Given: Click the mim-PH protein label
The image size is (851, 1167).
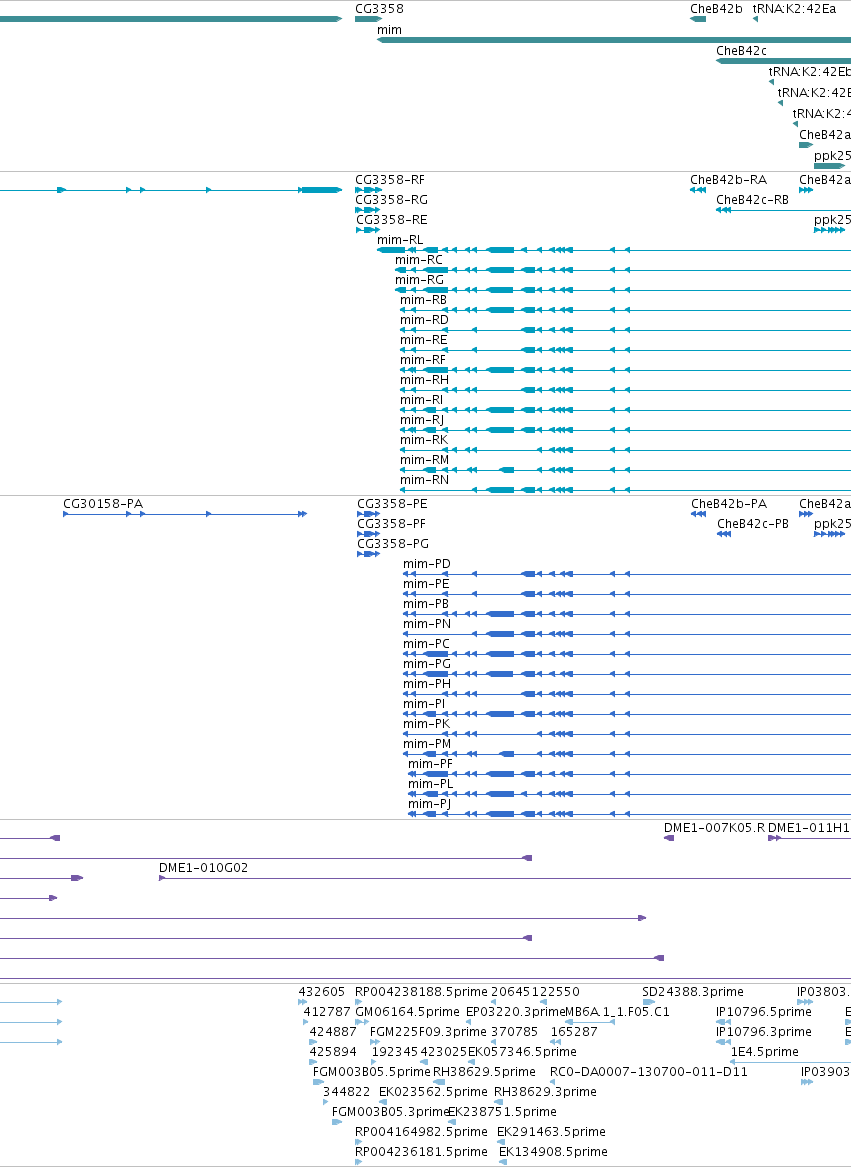Looking at the screenshot, I should [x=427, y=685].
